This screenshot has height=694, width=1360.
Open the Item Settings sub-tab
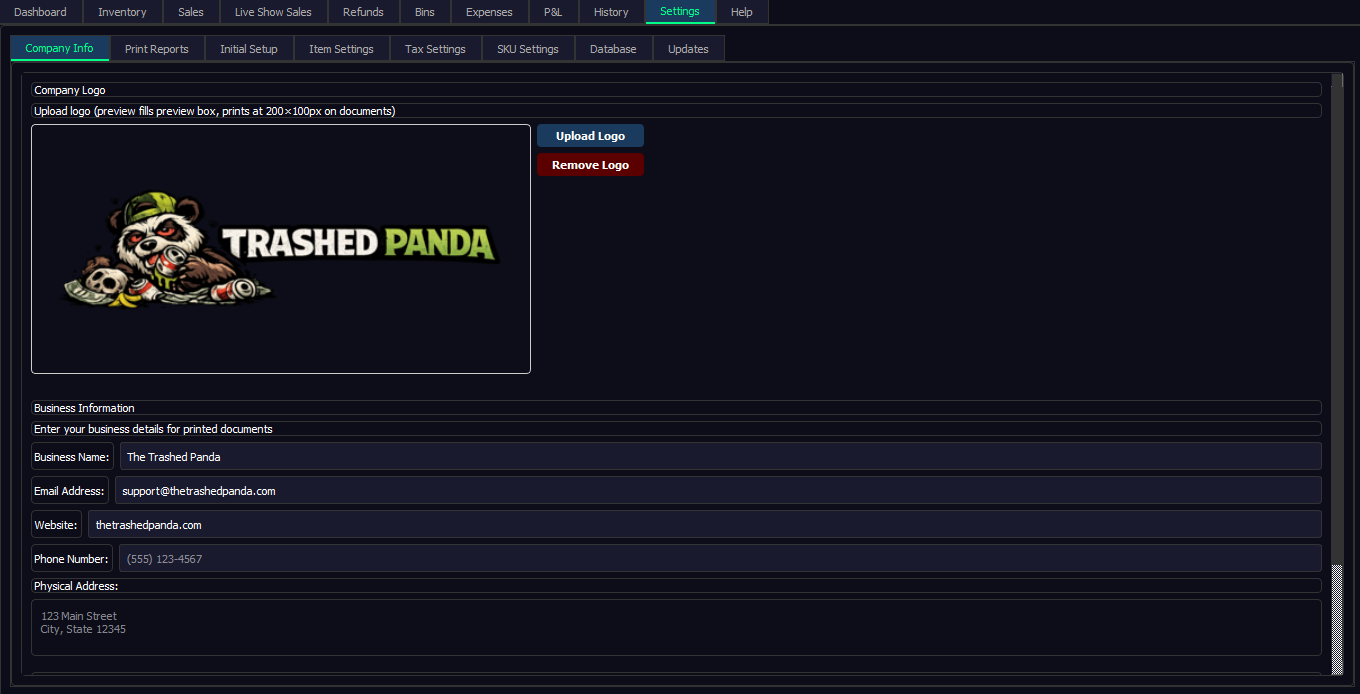341,49
